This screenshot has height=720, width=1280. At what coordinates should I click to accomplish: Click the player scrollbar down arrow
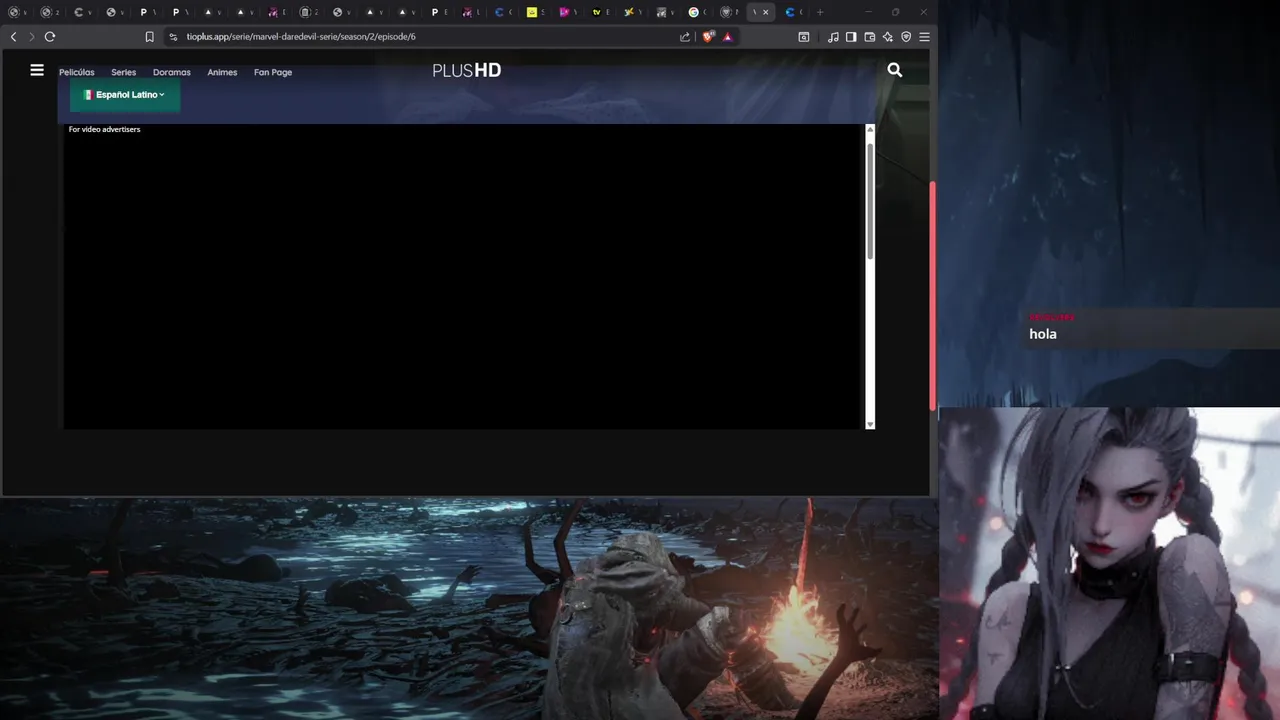pyautogui.click(x=870, y=424)
